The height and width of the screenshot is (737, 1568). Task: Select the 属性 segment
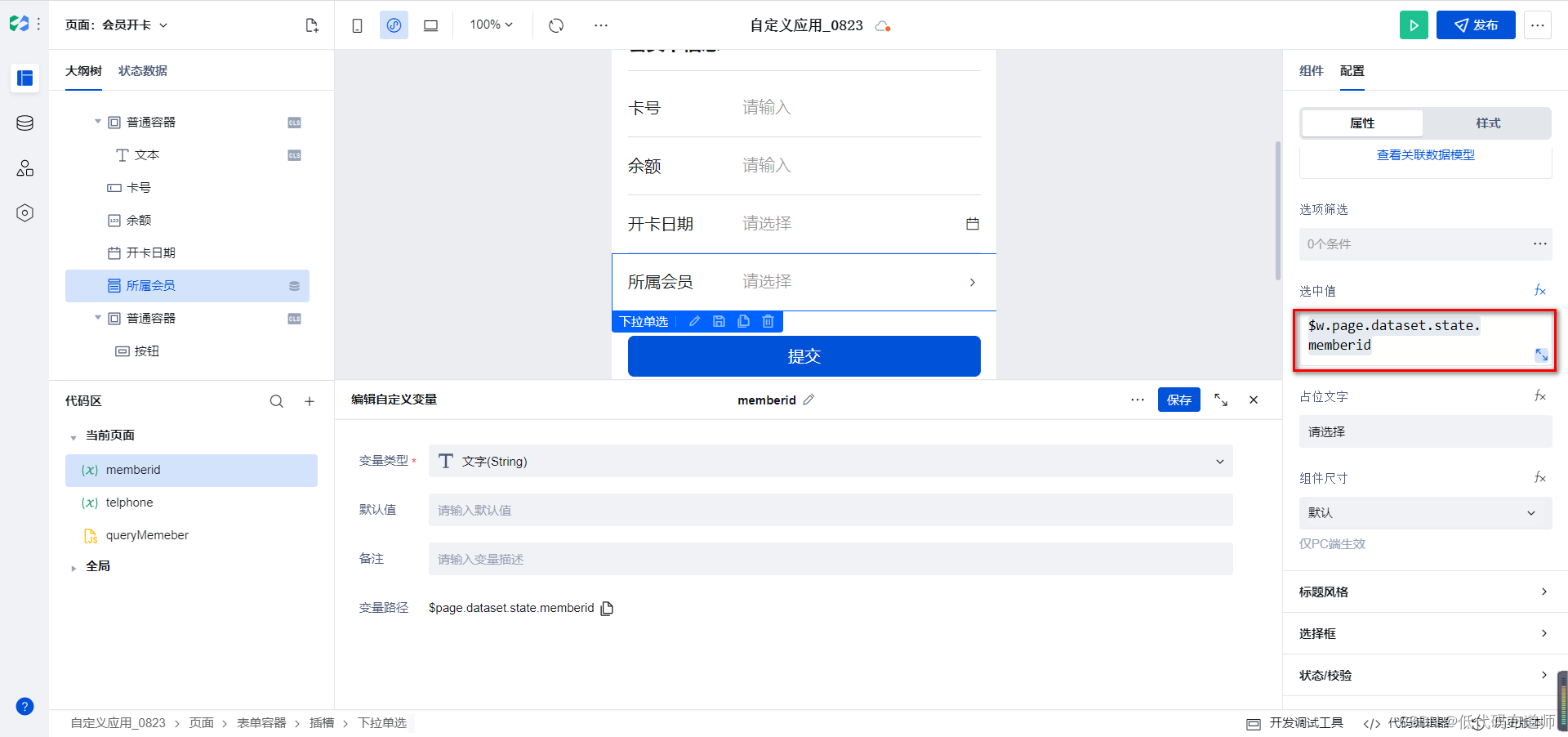point(1362,123)
